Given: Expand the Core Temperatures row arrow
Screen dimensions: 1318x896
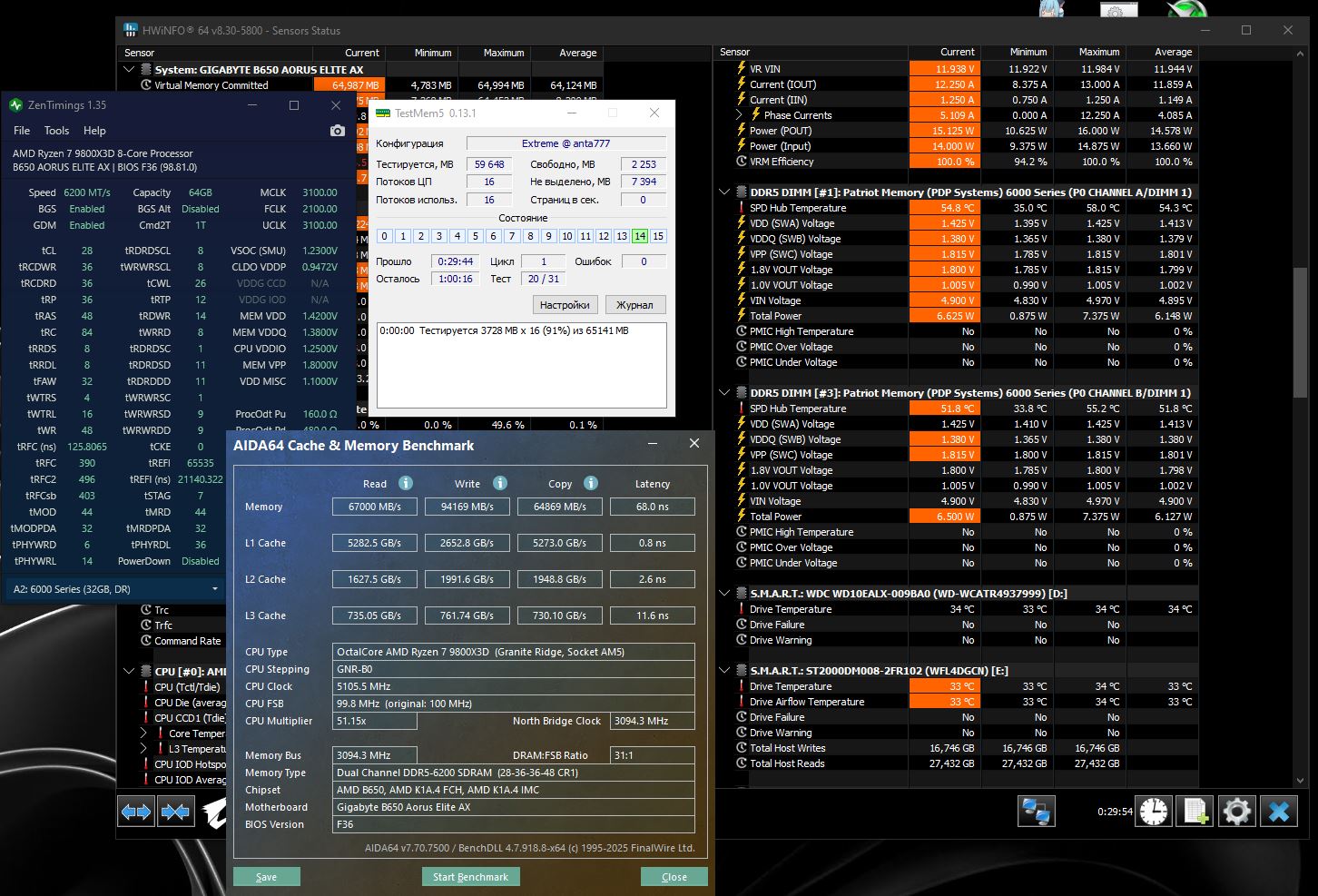Looking at the screenshot, I should [x=143, y=734].
